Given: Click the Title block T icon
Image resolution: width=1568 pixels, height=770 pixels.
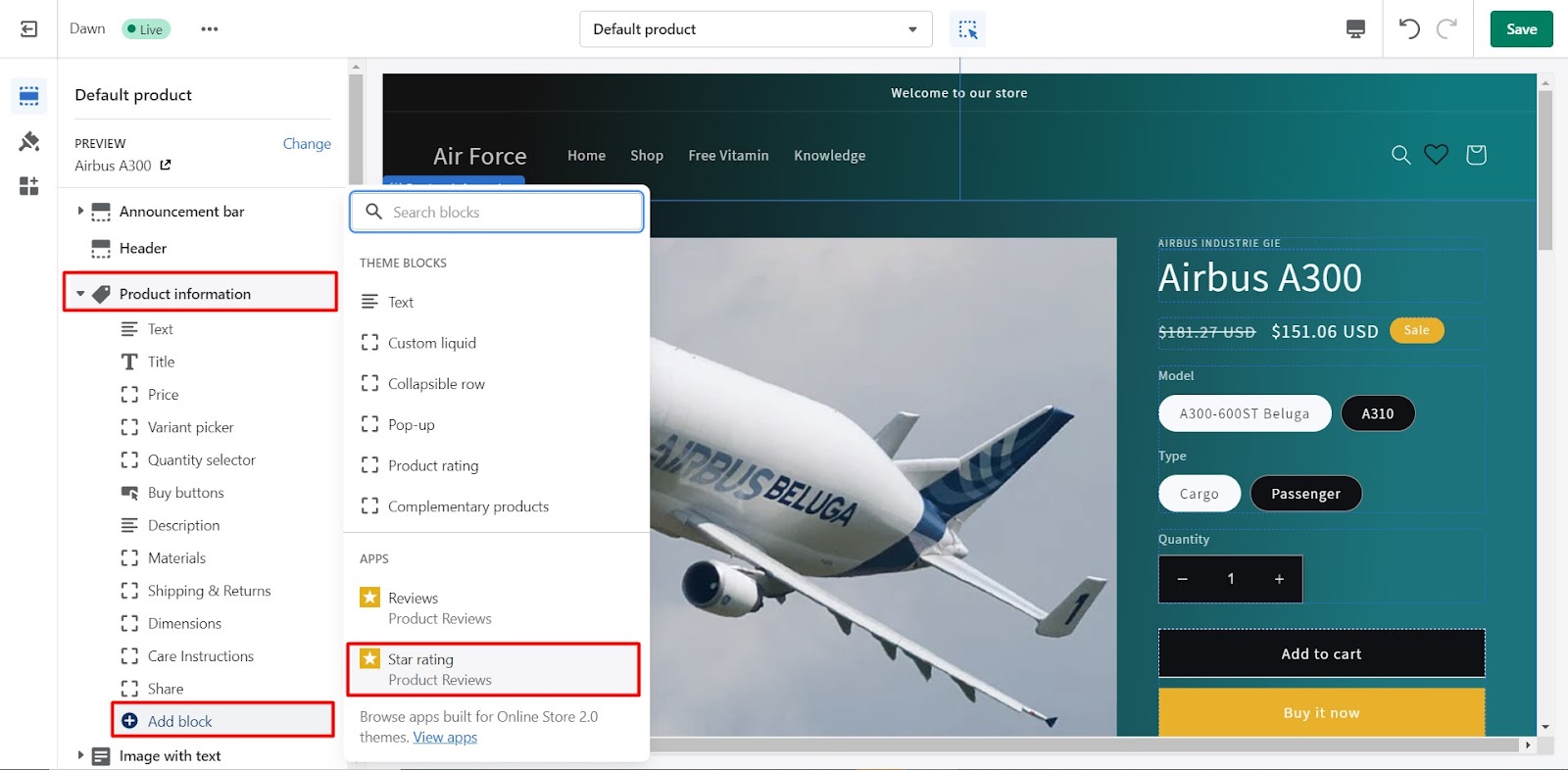Looking at the screenshot, I should coord(129,361).
